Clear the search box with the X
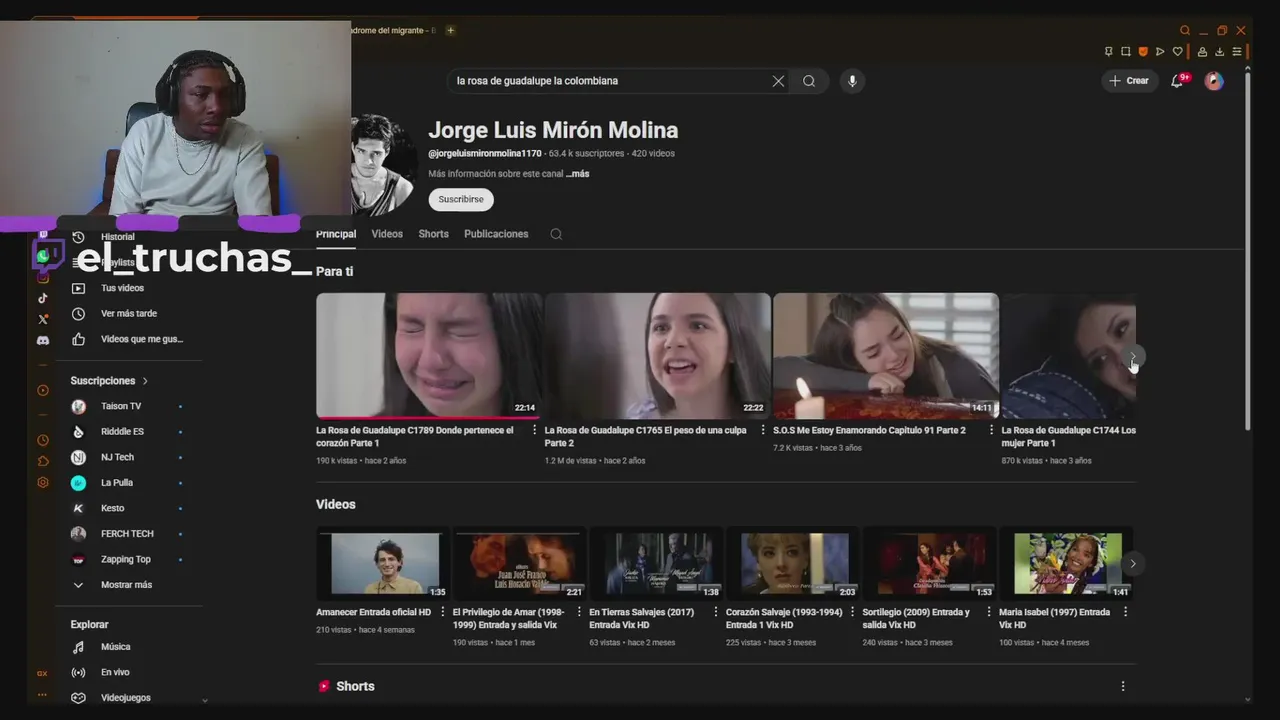 [x=778, y=81]
